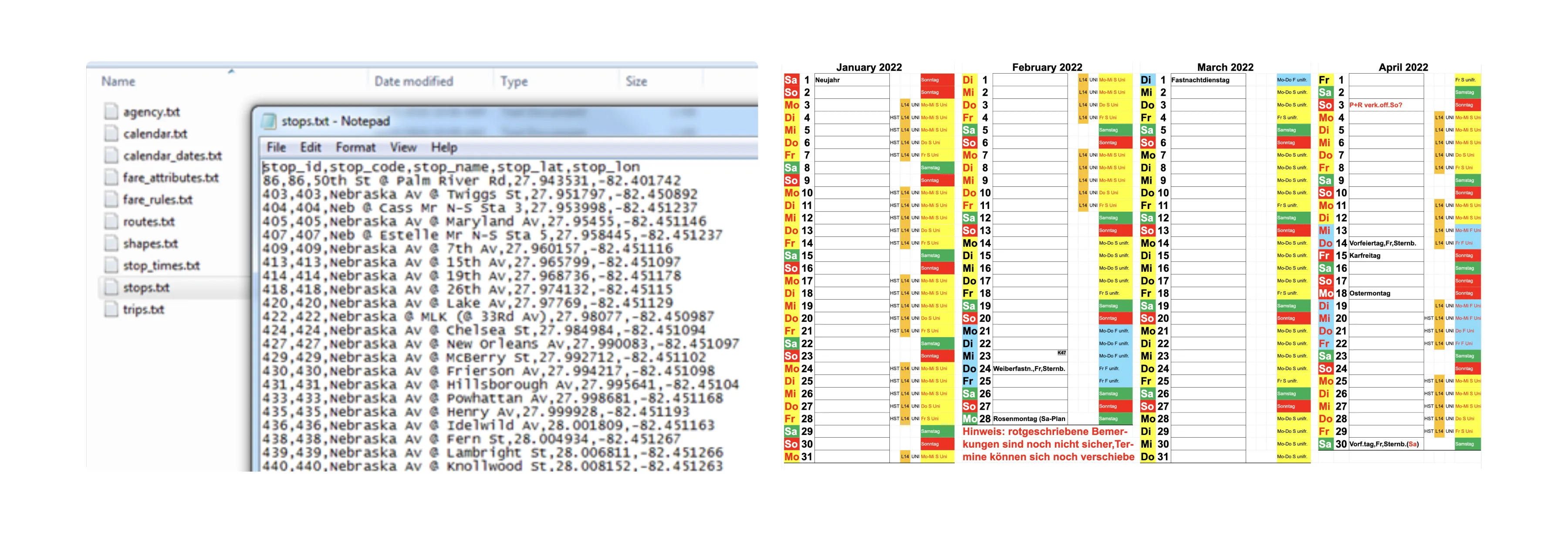Click the stops.txt - Notepad title bar
This screenshot has width=1568, height=533.
(x=508, y=121)
